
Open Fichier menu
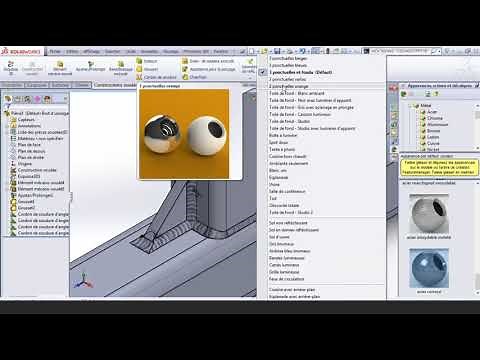[55, 51]
